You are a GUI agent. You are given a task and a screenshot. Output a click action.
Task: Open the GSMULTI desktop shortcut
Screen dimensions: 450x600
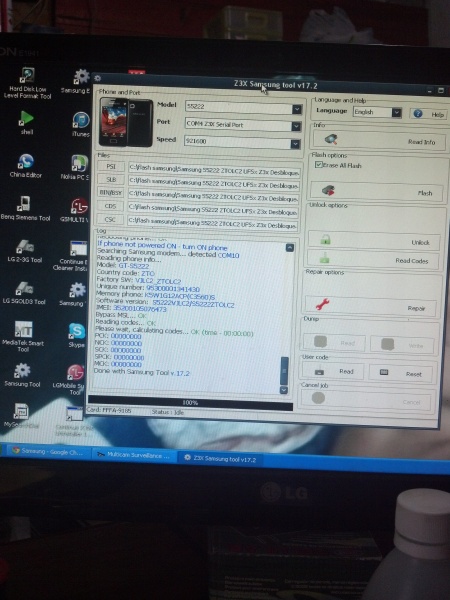pos(78,210)
